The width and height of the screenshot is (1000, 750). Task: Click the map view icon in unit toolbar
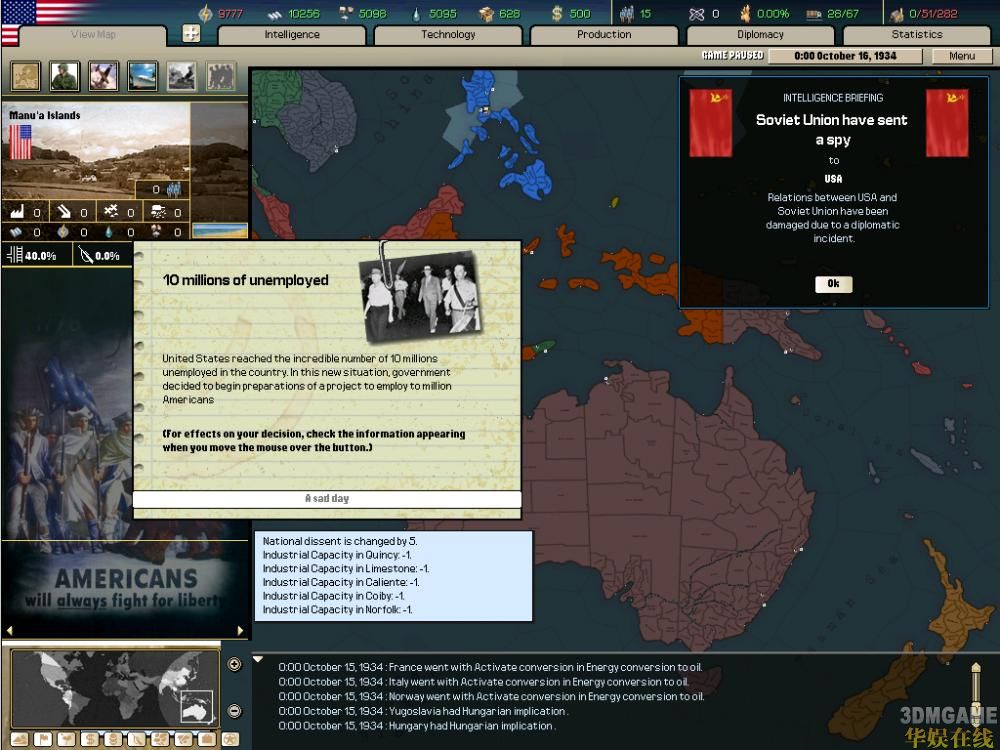point(26,76)
